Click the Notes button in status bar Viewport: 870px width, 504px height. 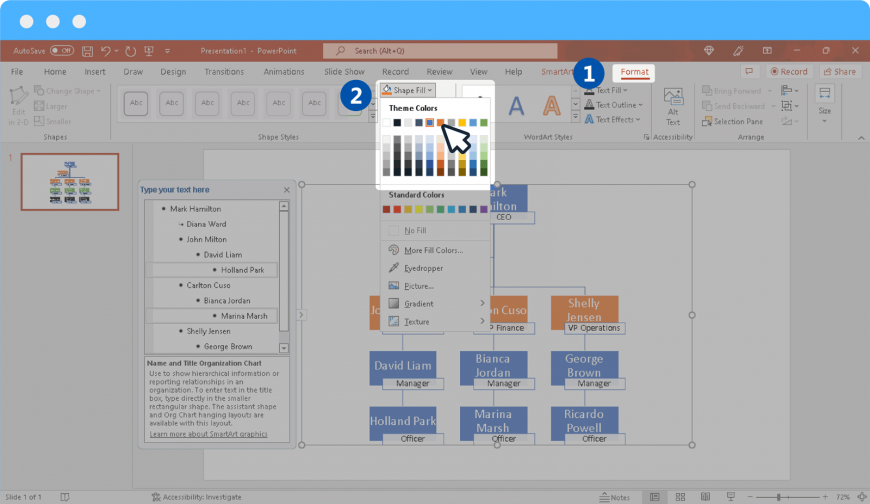tap(614, 497)
